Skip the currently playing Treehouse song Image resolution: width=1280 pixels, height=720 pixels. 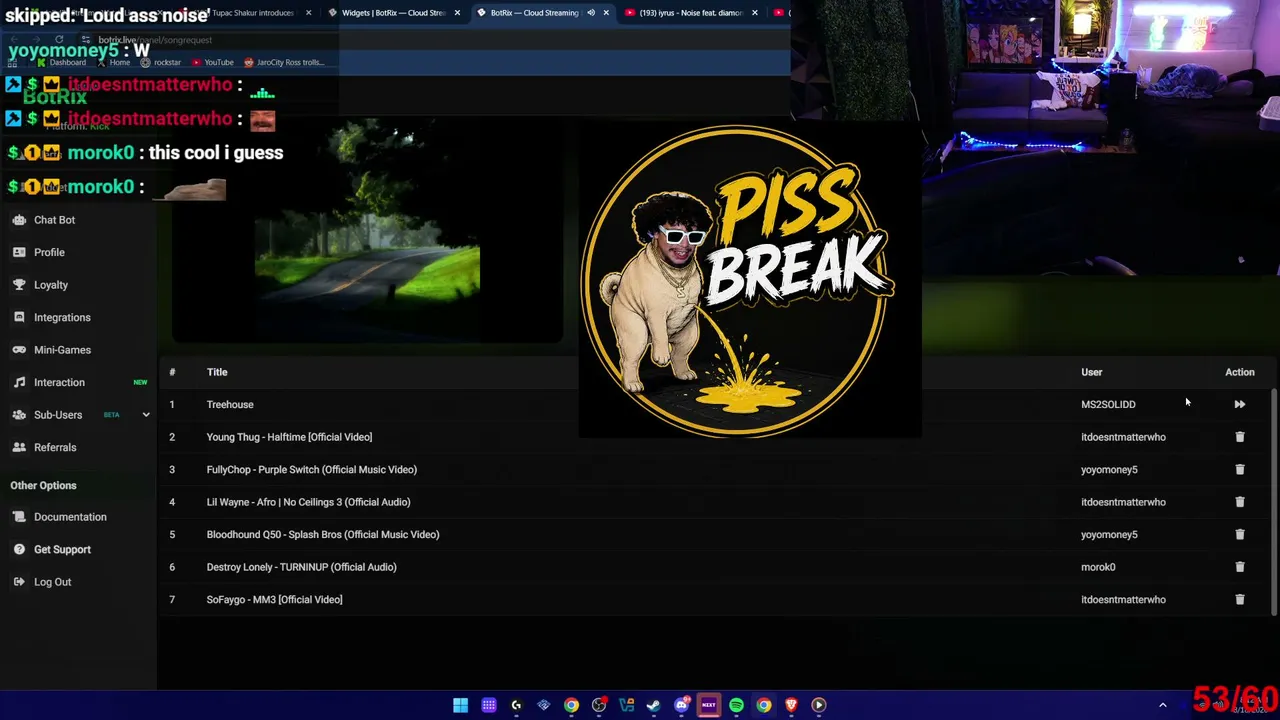pyautogui.click(x=1239, y=404)
